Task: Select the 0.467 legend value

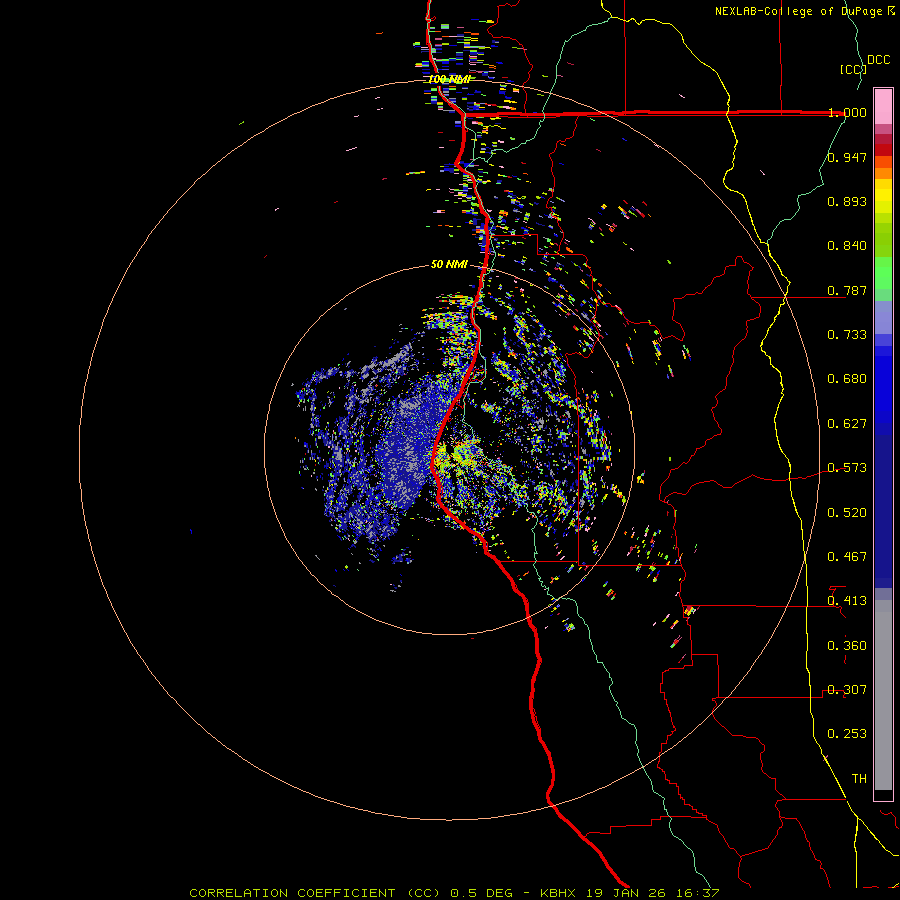Action: (x=847, y=556)
